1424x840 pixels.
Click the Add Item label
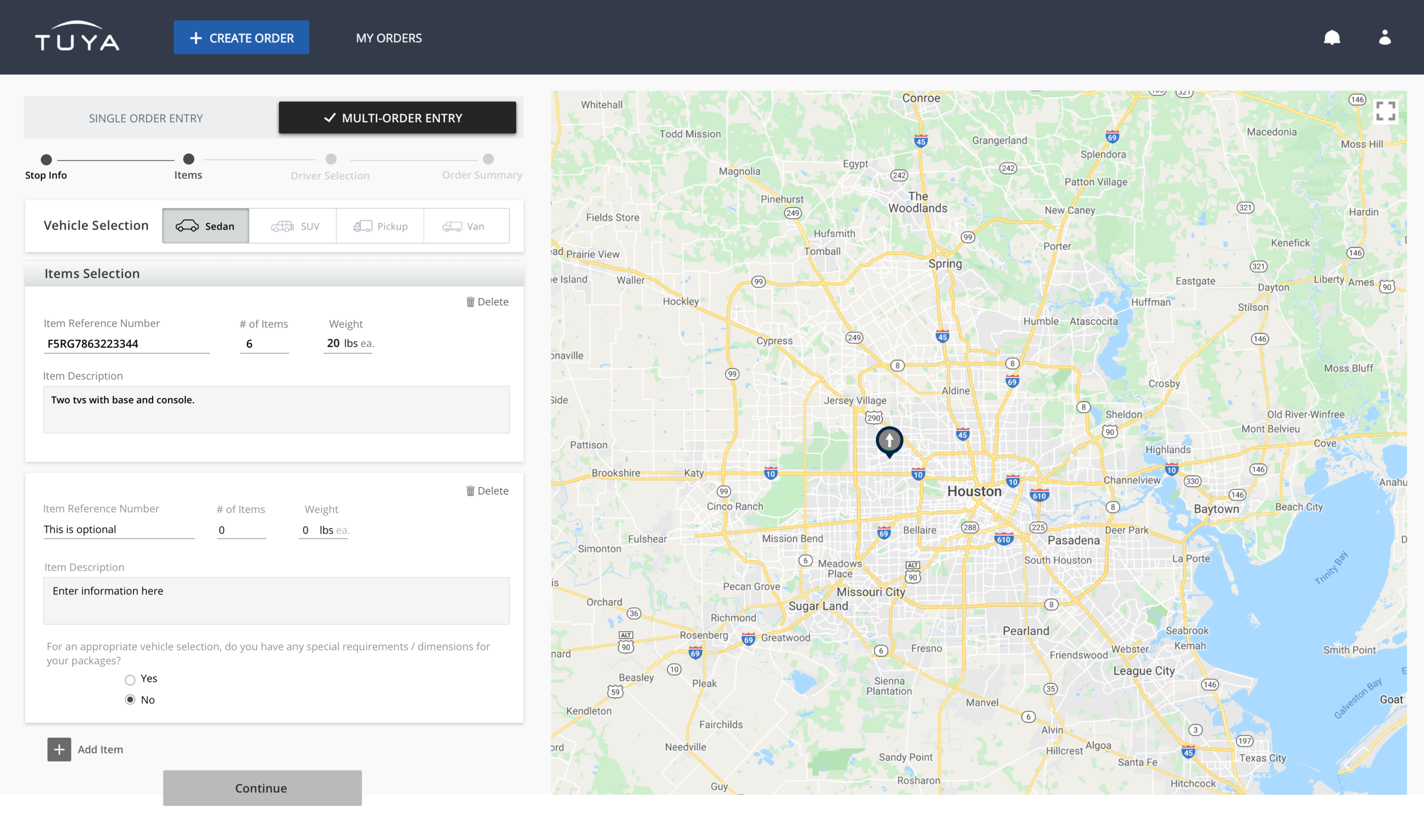click(x=100, y=749)
